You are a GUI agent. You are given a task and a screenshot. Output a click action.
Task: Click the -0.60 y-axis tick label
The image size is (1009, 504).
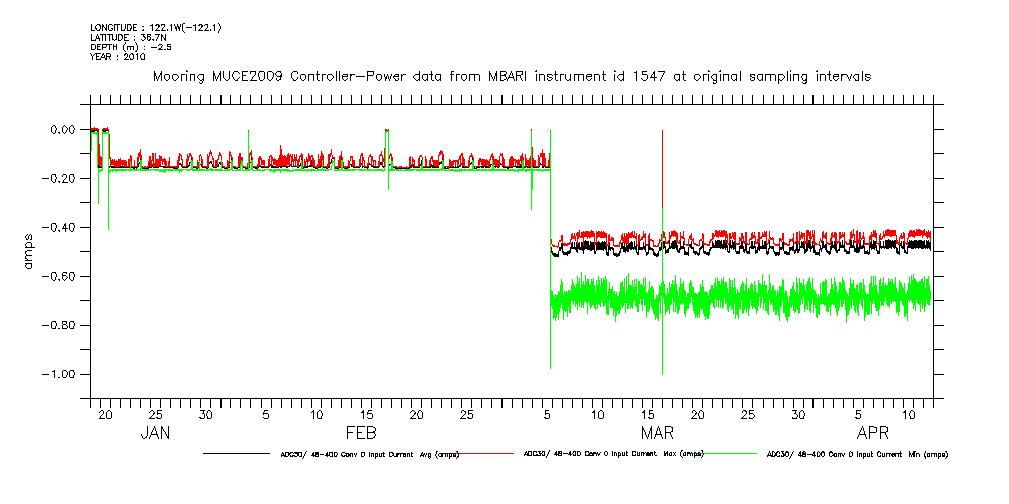pyautogui.click(x=60, y=276)
